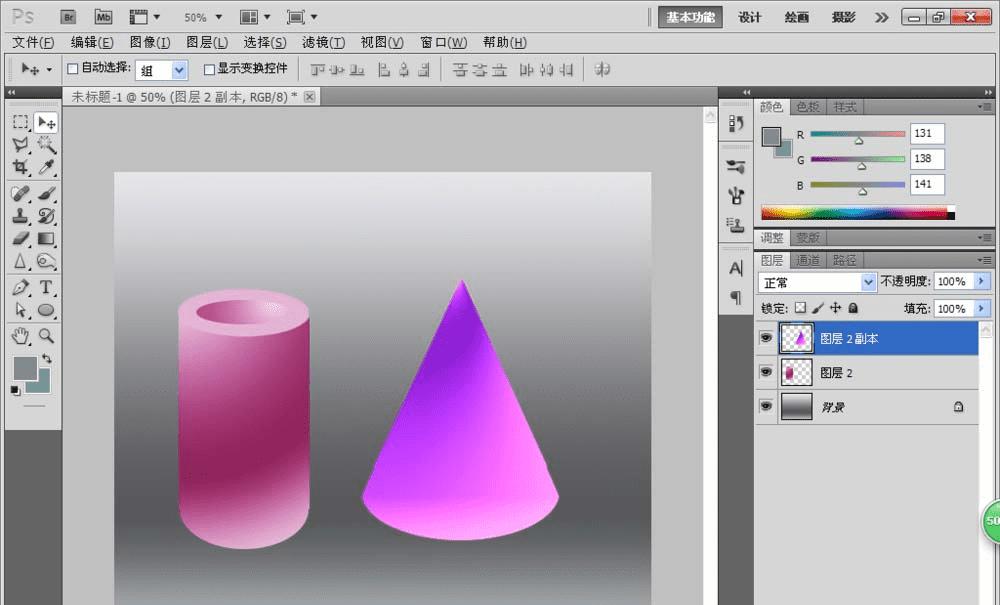1000x605 pixels.
Task: Select the Gradient tool
Action: pyautogui.click(x=46, y=238)
